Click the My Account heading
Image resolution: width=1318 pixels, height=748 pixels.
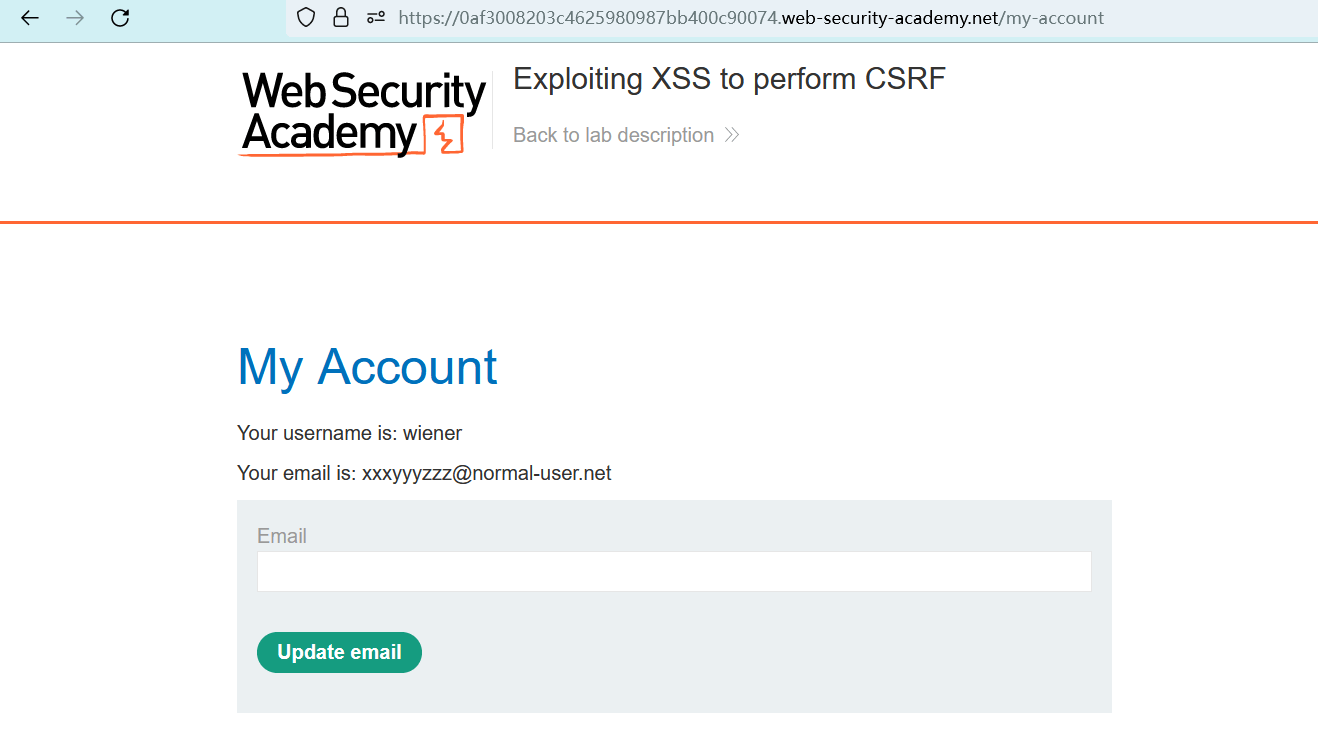[x=367, y=366]
